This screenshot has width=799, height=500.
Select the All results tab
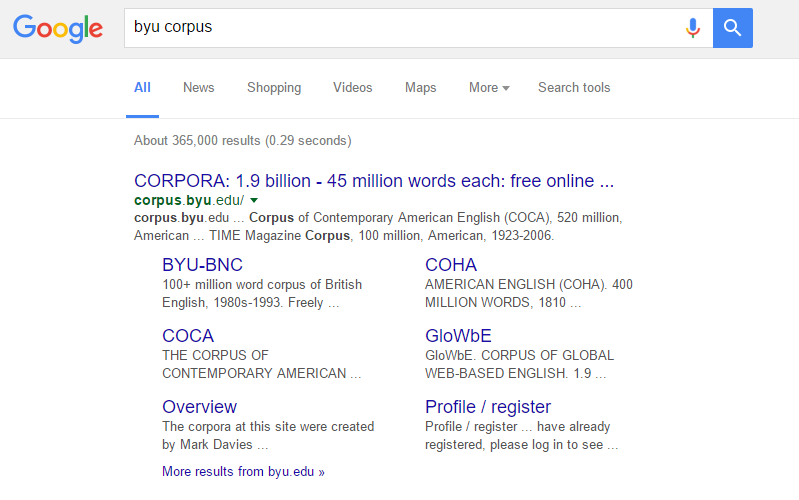click(x=142, y=88)
